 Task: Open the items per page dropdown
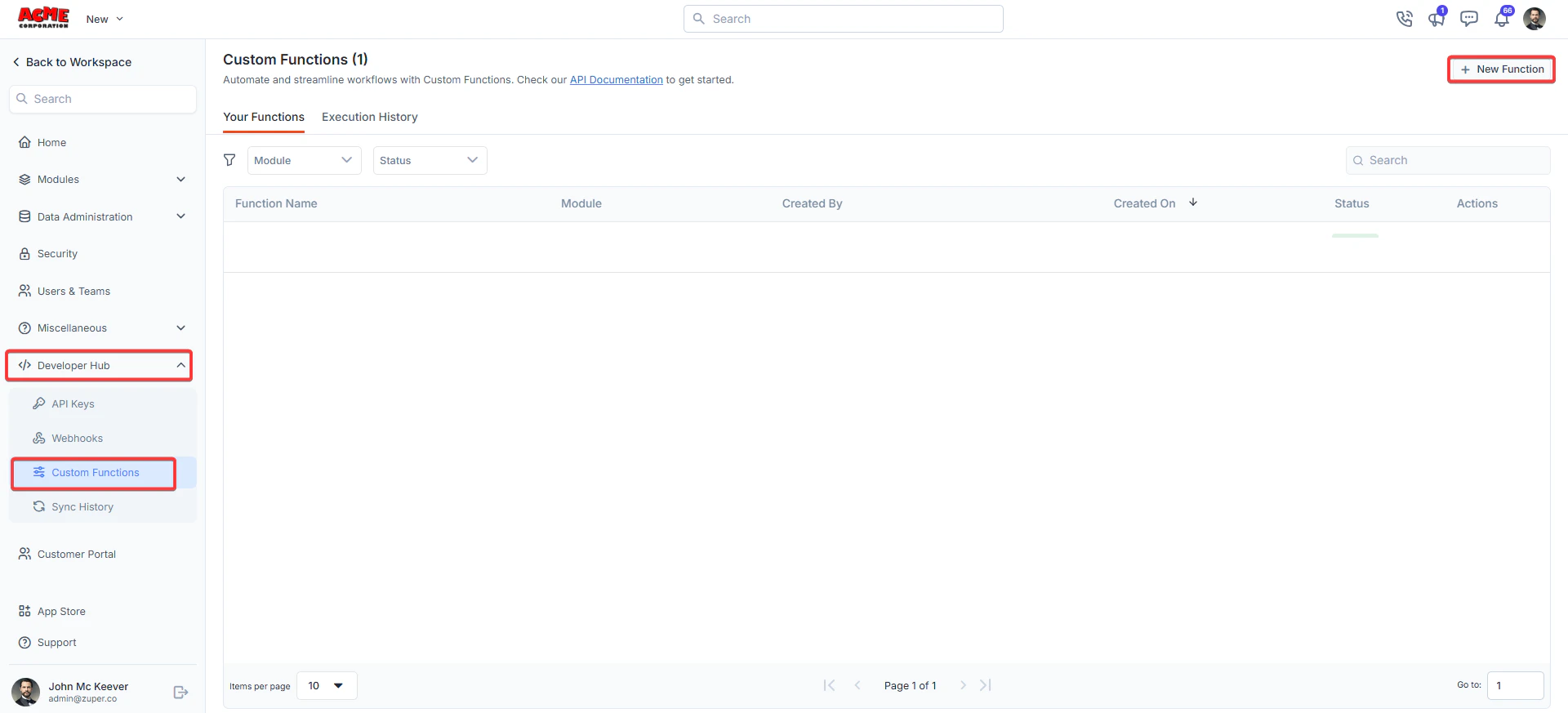pyautogui.click(x=327, y=686)
